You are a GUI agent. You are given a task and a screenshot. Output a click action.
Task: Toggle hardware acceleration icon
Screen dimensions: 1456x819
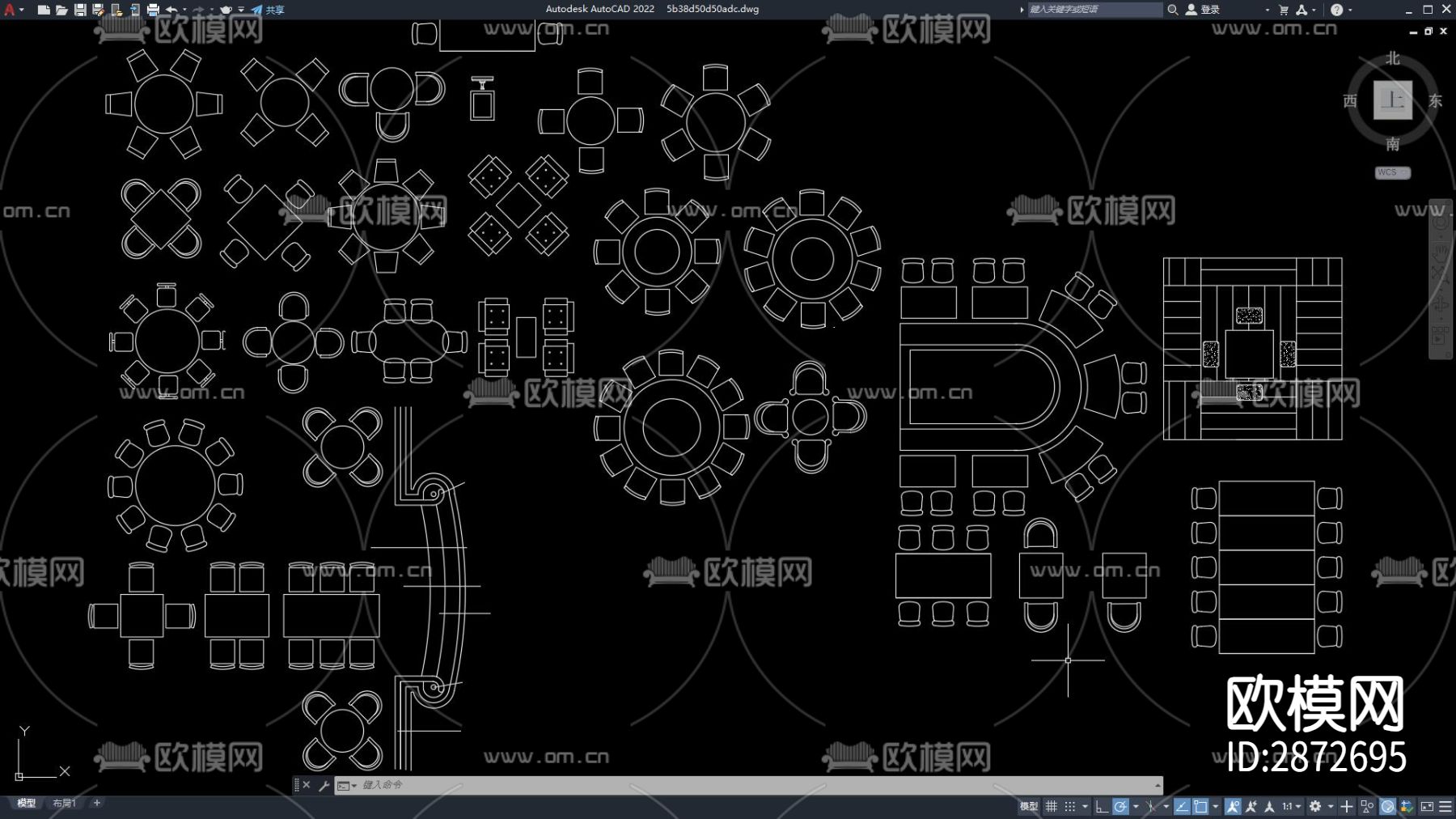tap(1387, 807)
